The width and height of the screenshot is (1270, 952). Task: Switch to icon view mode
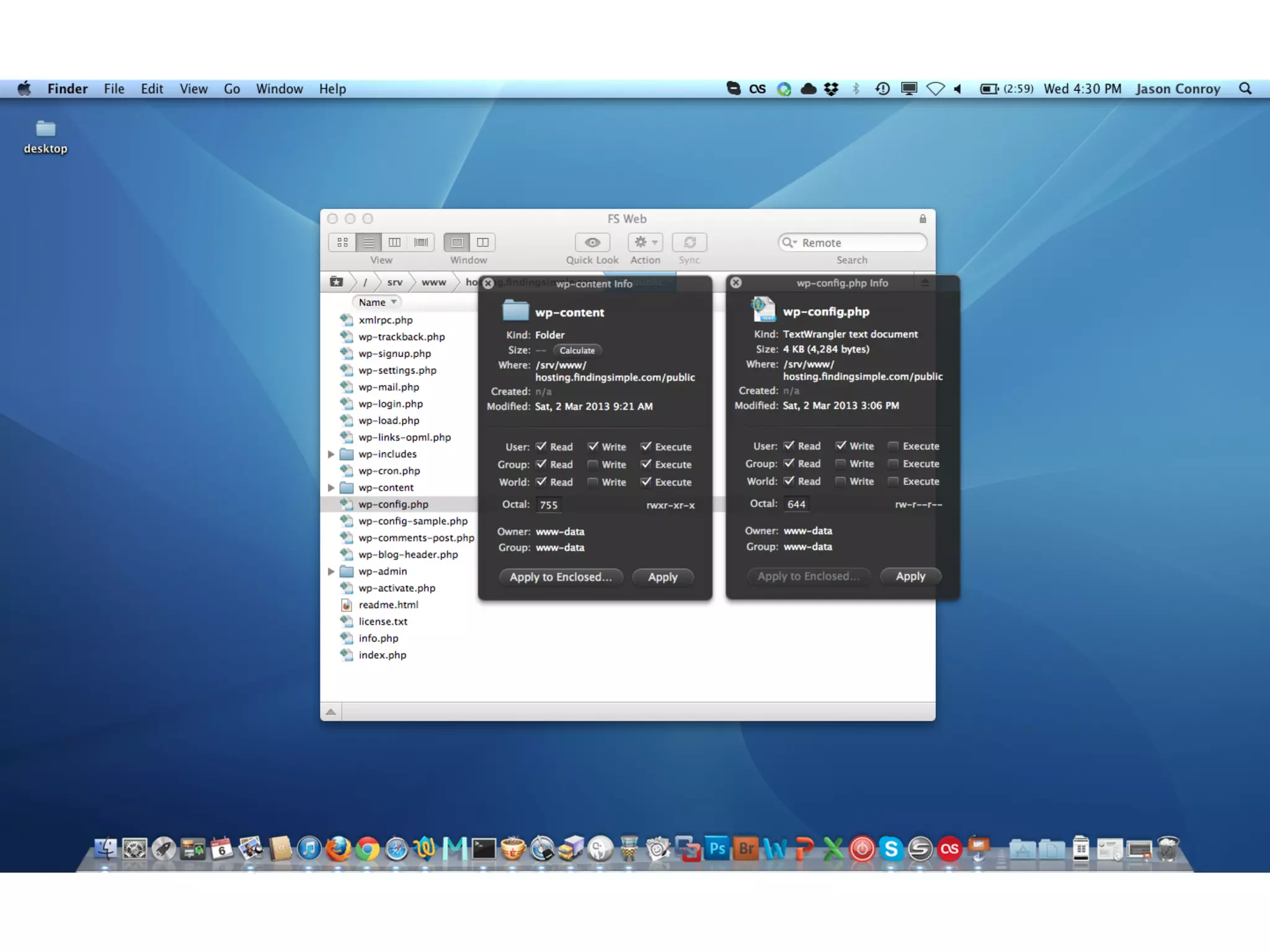pyautogui.click(x=342, y=242)
